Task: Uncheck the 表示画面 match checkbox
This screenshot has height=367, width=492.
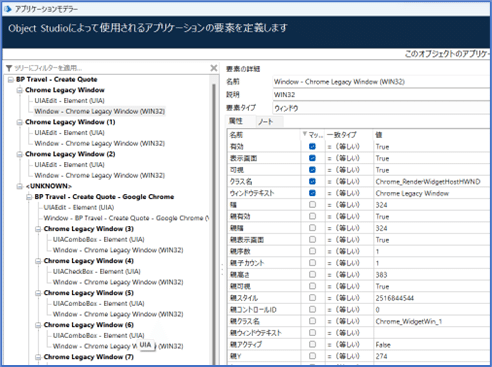Action: [312, 158]
